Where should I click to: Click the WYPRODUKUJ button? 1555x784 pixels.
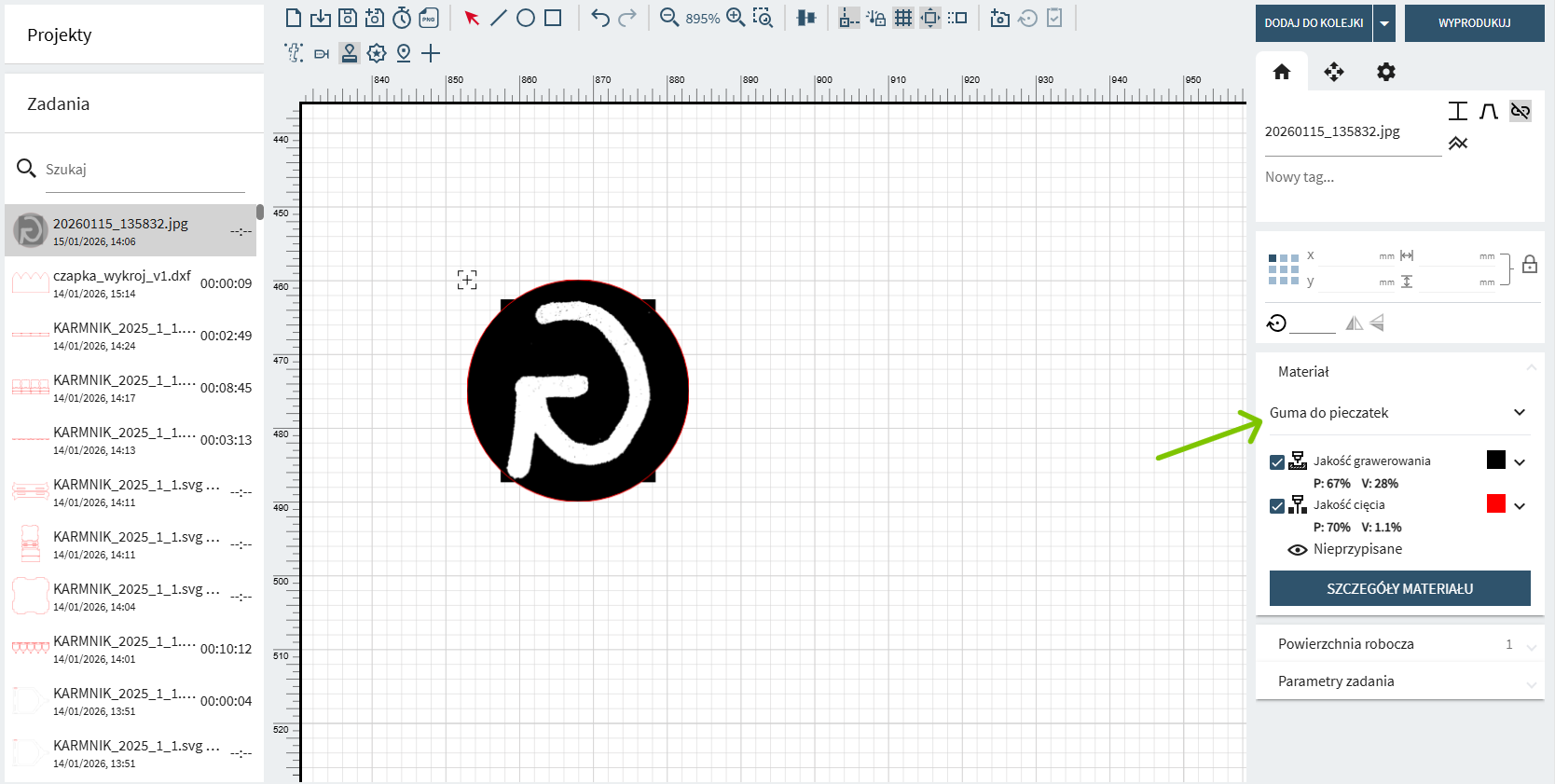(x=1474, y=23)
